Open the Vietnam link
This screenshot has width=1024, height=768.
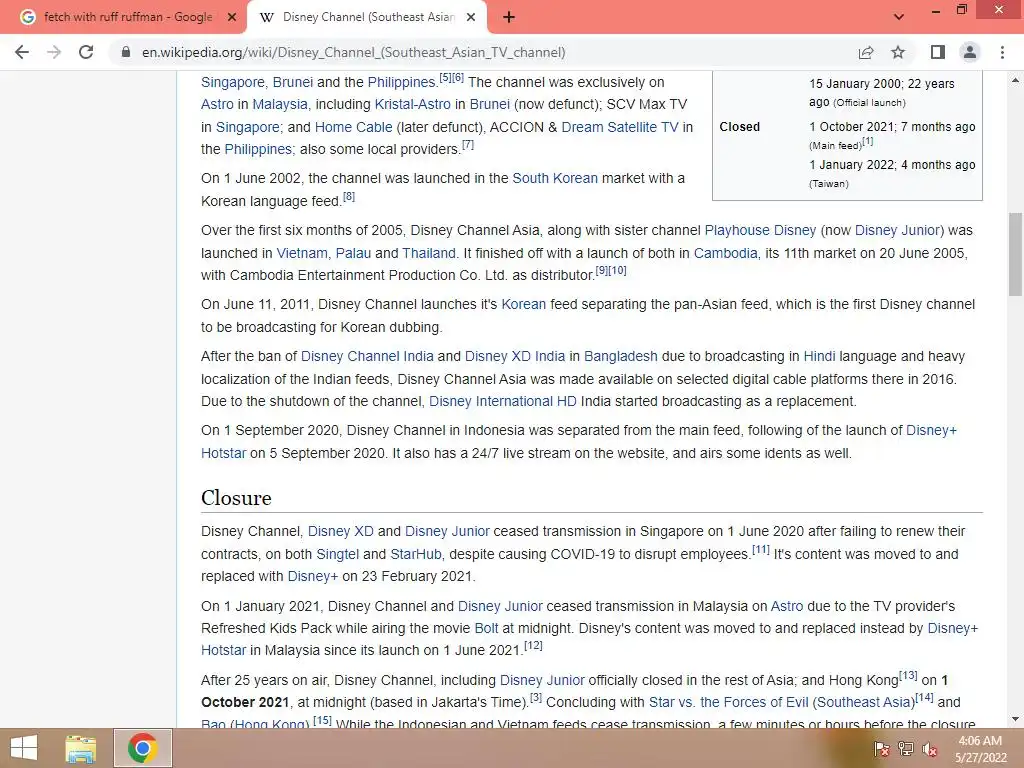(302, 253)
